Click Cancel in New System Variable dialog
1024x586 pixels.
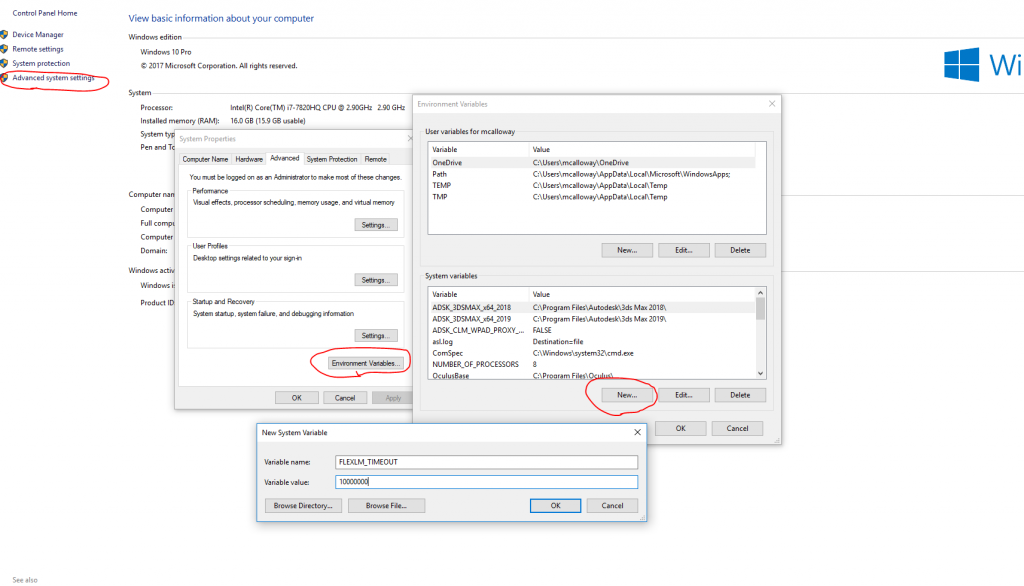(612, 506)
